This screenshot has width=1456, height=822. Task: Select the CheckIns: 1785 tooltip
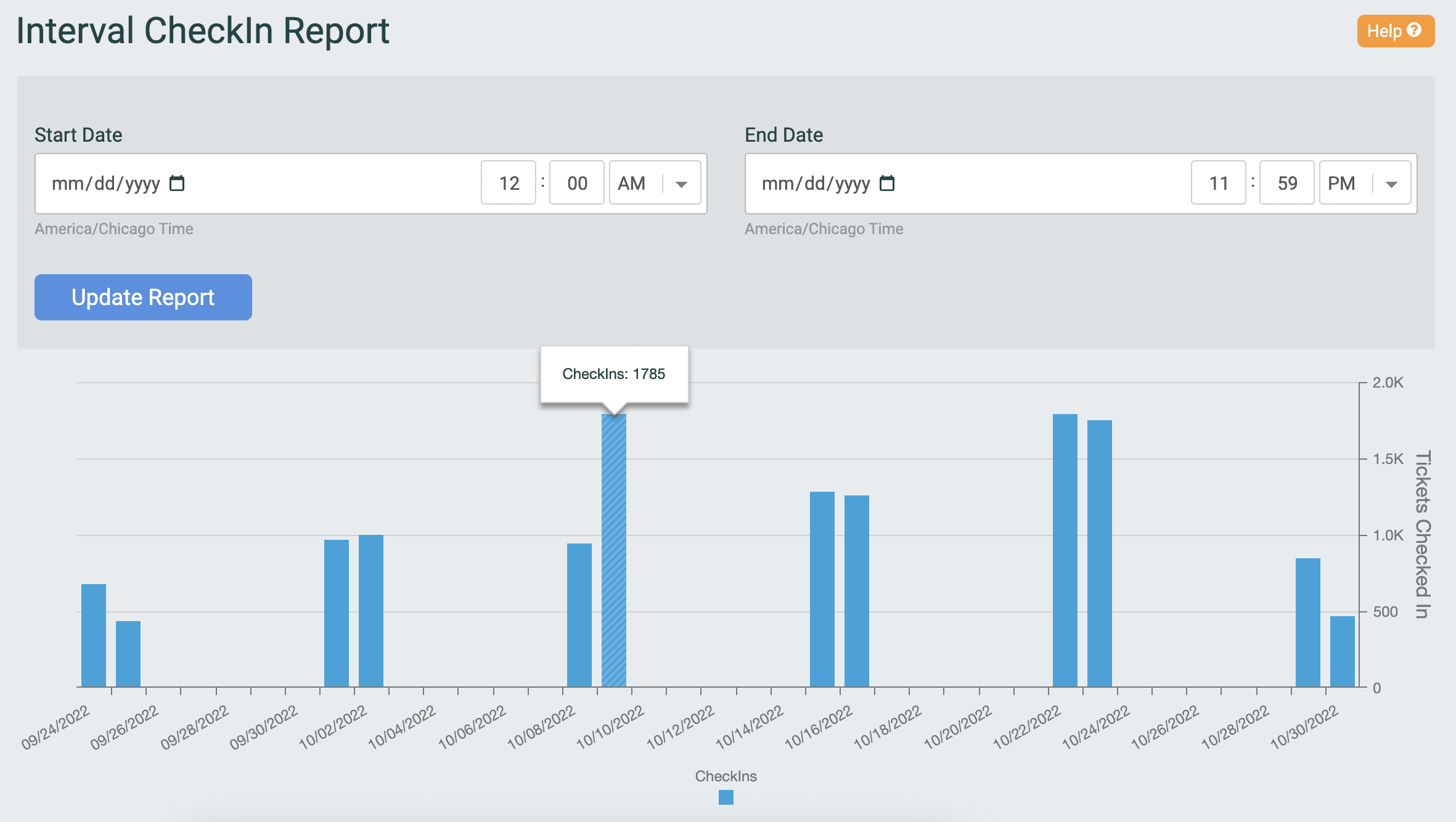coord(614,373)
